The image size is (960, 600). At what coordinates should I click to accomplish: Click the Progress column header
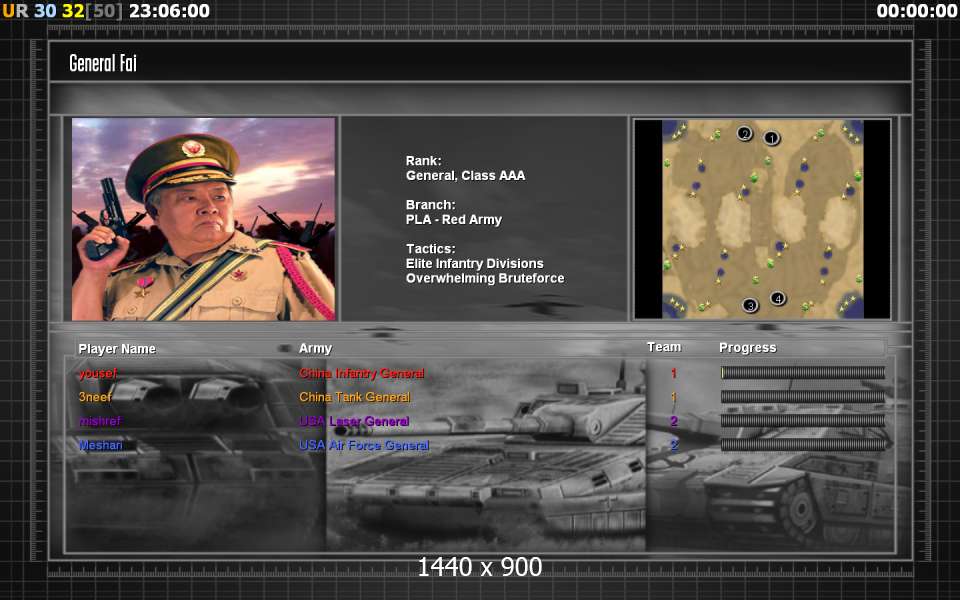pos(747,348)
